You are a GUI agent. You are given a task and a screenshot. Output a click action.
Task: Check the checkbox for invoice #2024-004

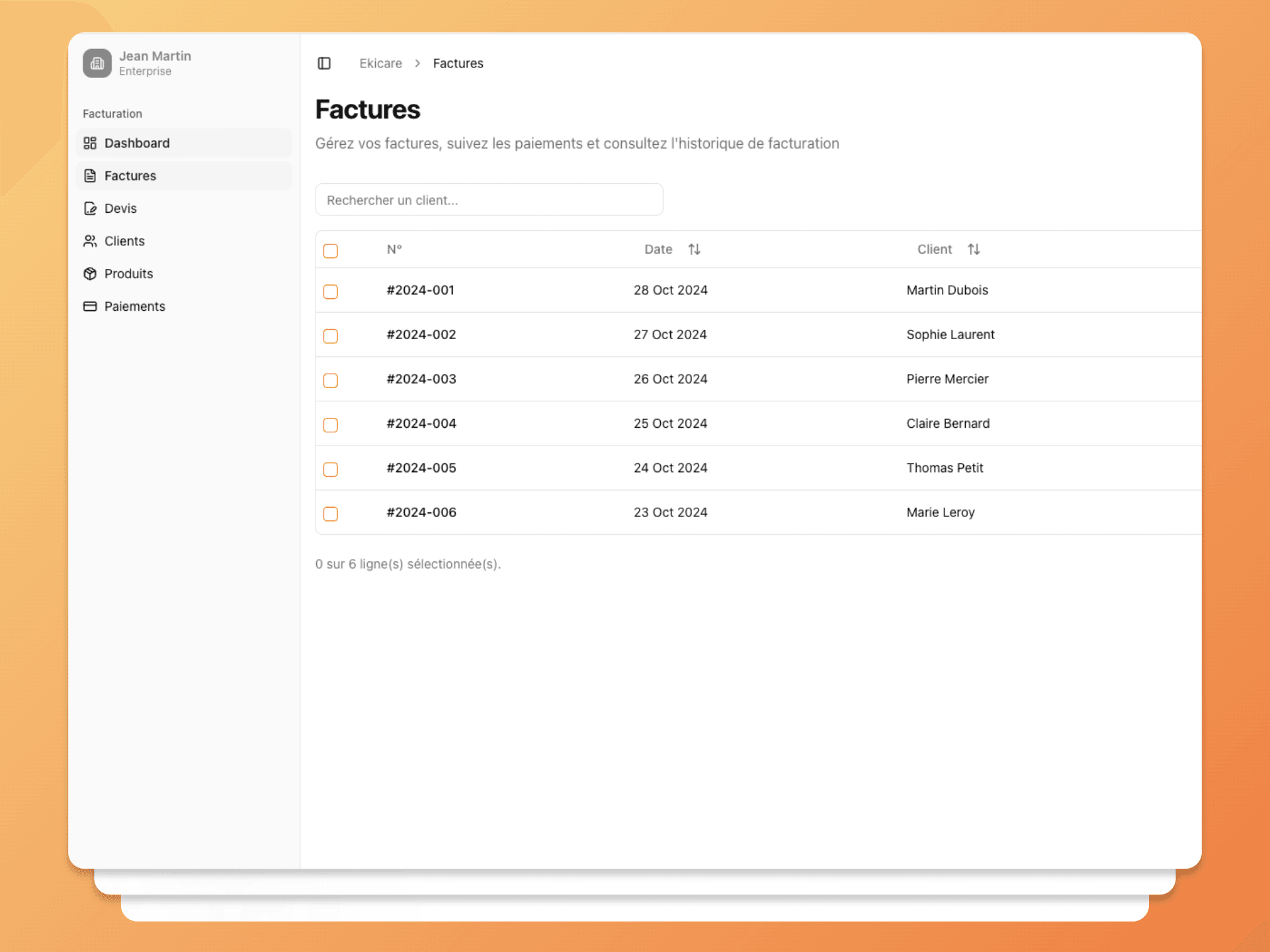click(x=331, y=425)
